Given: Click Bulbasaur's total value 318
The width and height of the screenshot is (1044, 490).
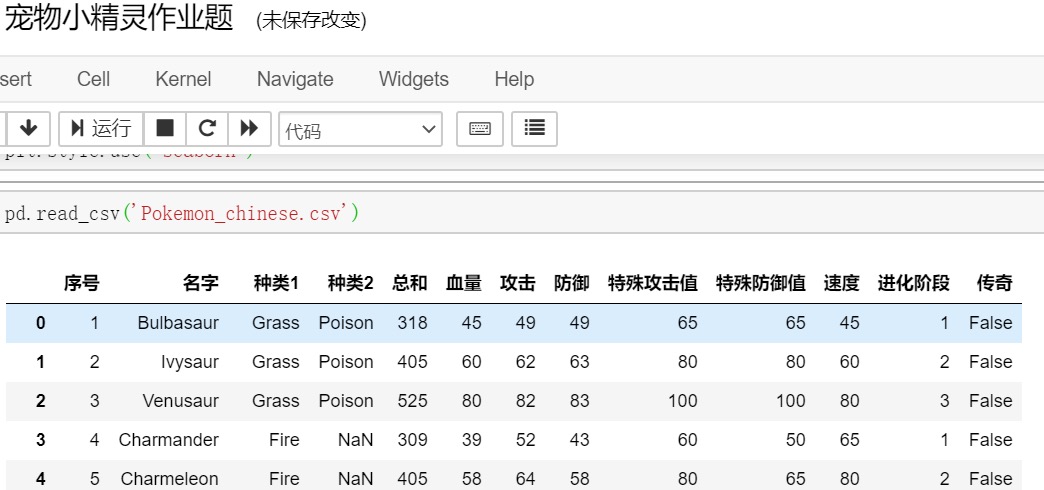Looking at the screenshot, I should click(412, 323).
